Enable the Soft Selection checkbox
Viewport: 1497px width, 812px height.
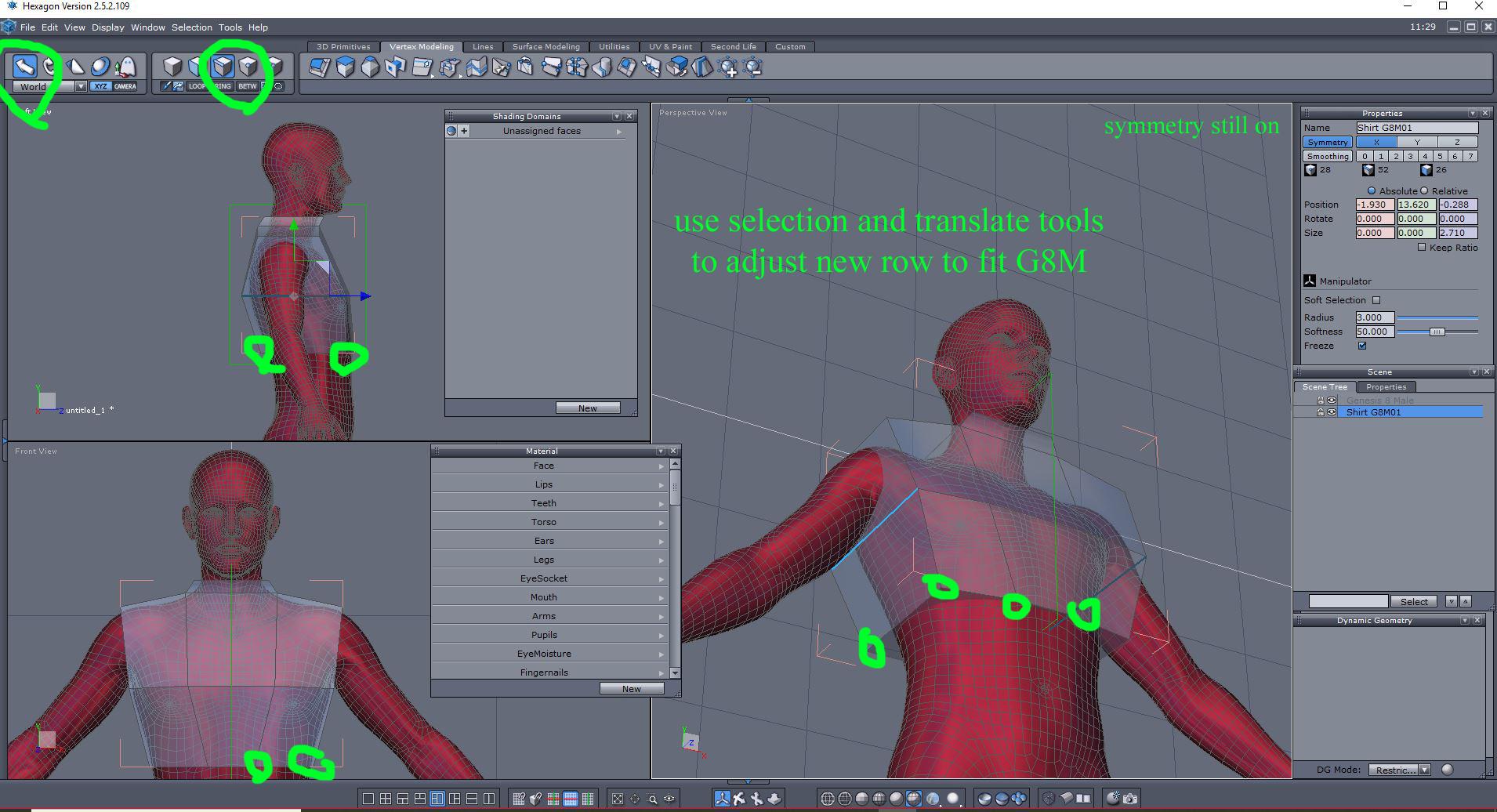click(1376, 300)
